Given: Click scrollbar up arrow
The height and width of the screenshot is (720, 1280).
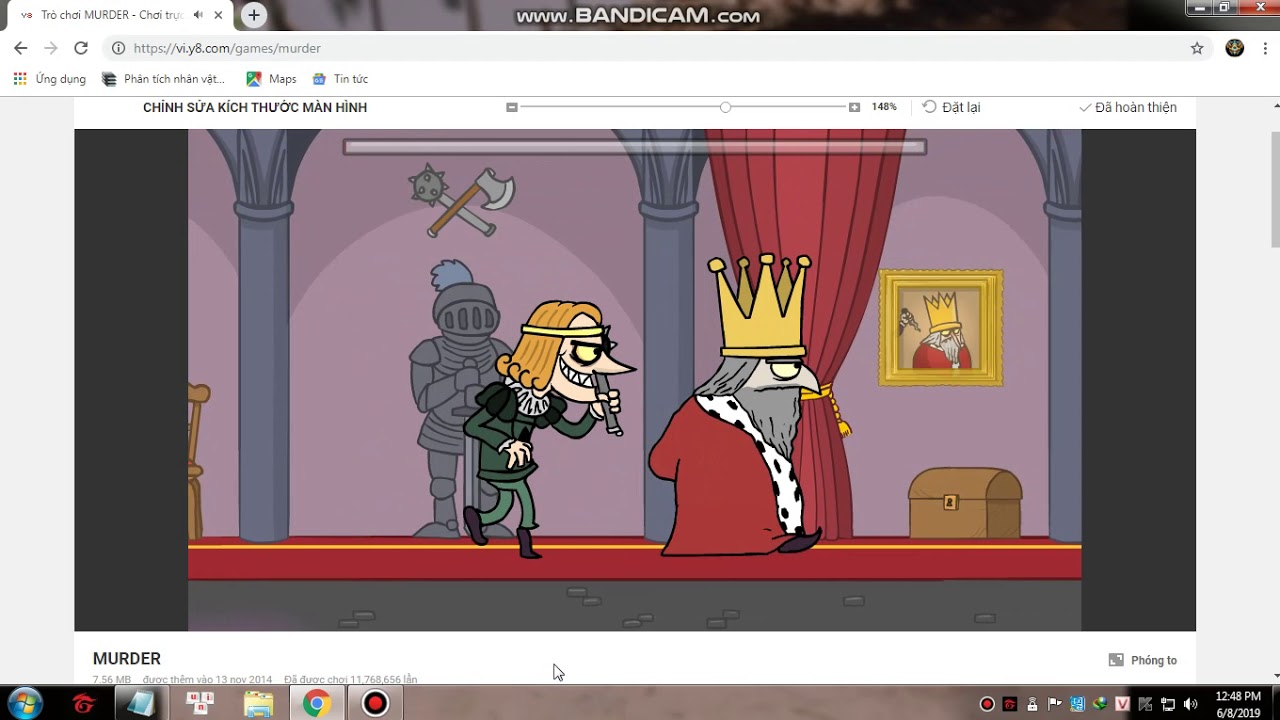Looking at the screenshot, I should (1275, 104).
